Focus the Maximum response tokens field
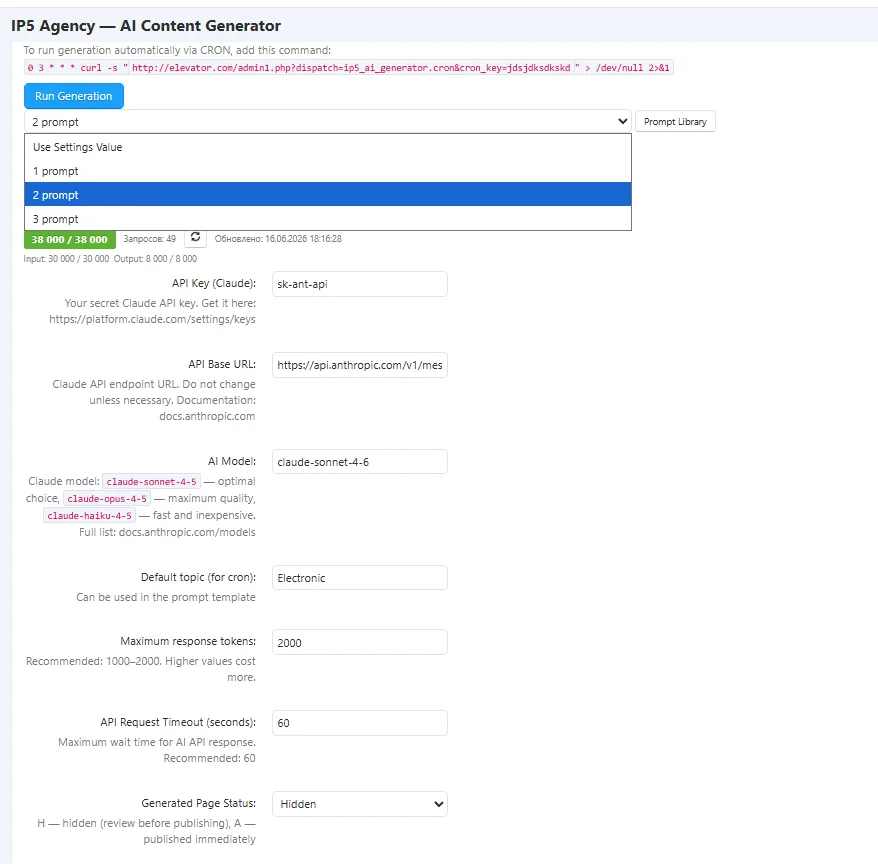The height and width of the screenshot is (864, 878). click(359, 642)
